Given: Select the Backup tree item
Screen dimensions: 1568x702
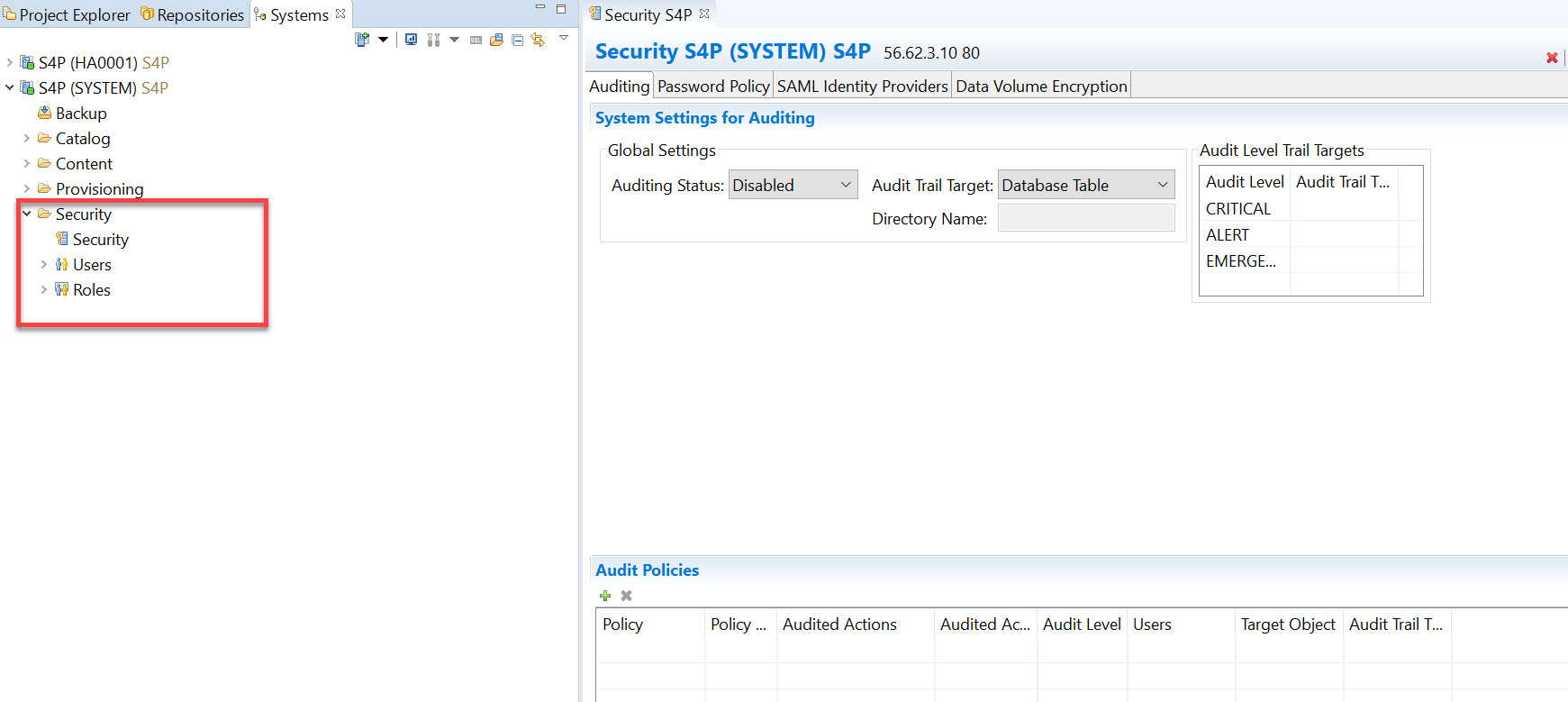Looking at the screenshot, I should (72, 113).
